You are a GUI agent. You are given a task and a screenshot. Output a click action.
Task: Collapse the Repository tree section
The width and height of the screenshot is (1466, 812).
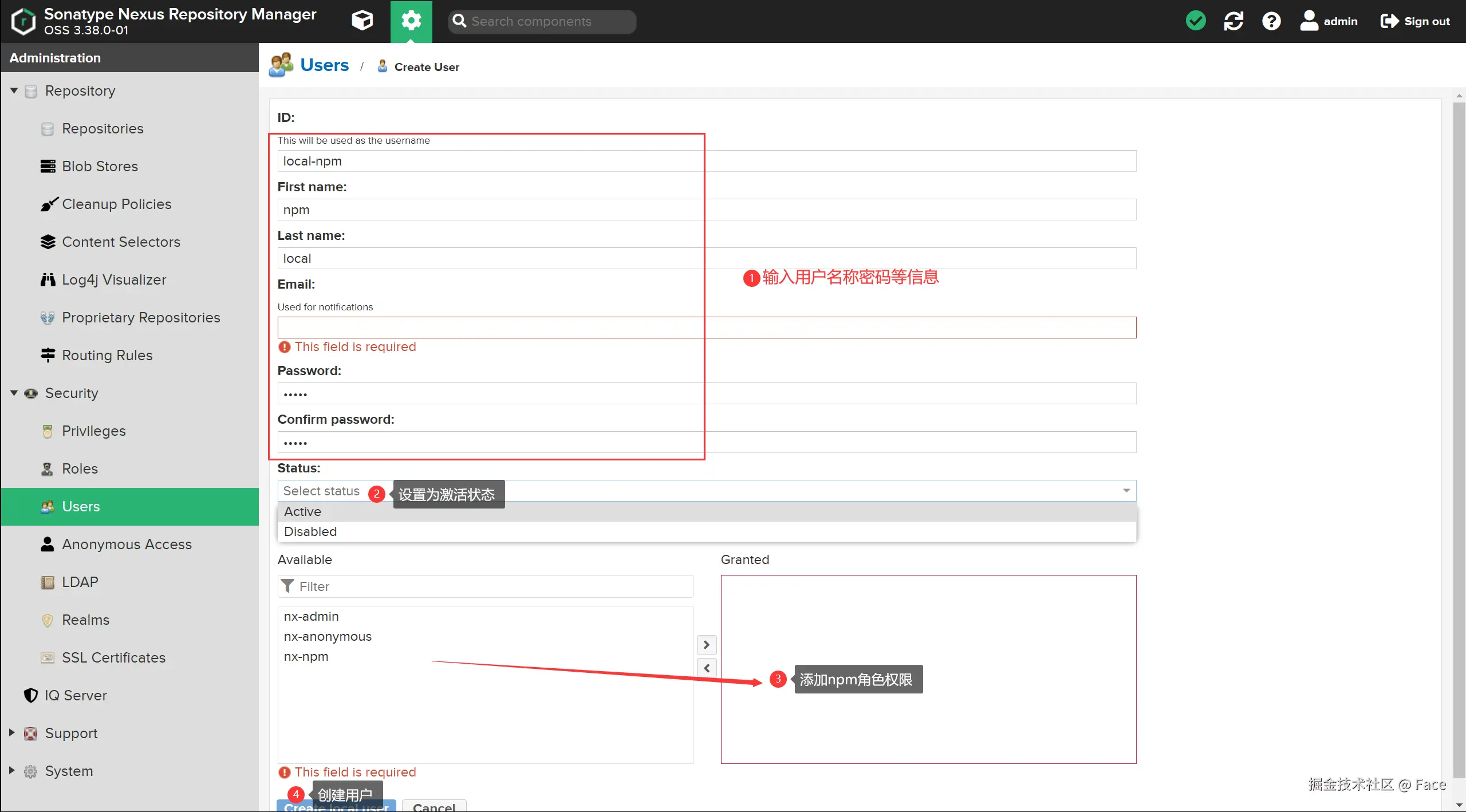pos(14,90)
